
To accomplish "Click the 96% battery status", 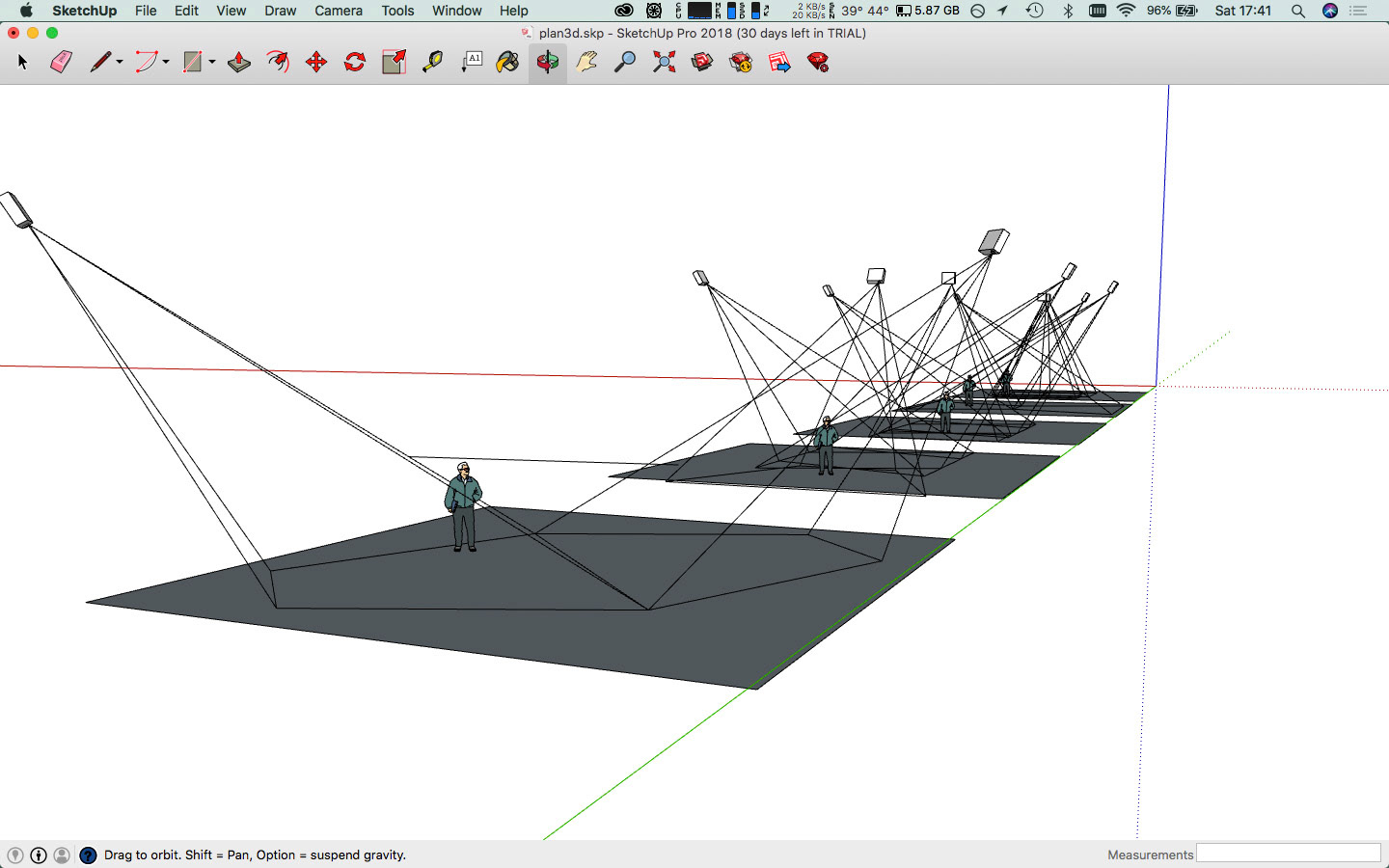I will click(1172, 11).
